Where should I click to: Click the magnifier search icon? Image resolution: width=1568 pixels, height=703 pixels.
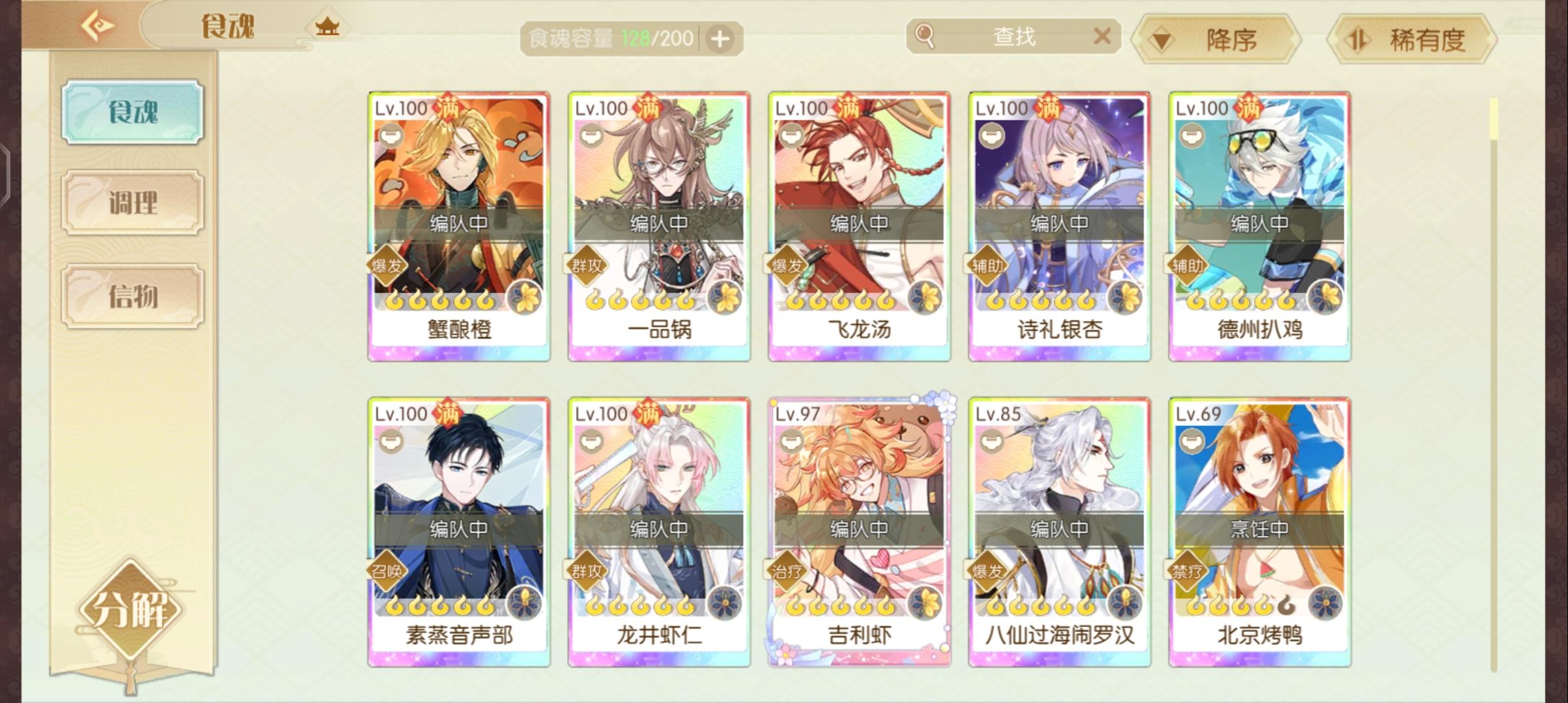coord(924,36)
